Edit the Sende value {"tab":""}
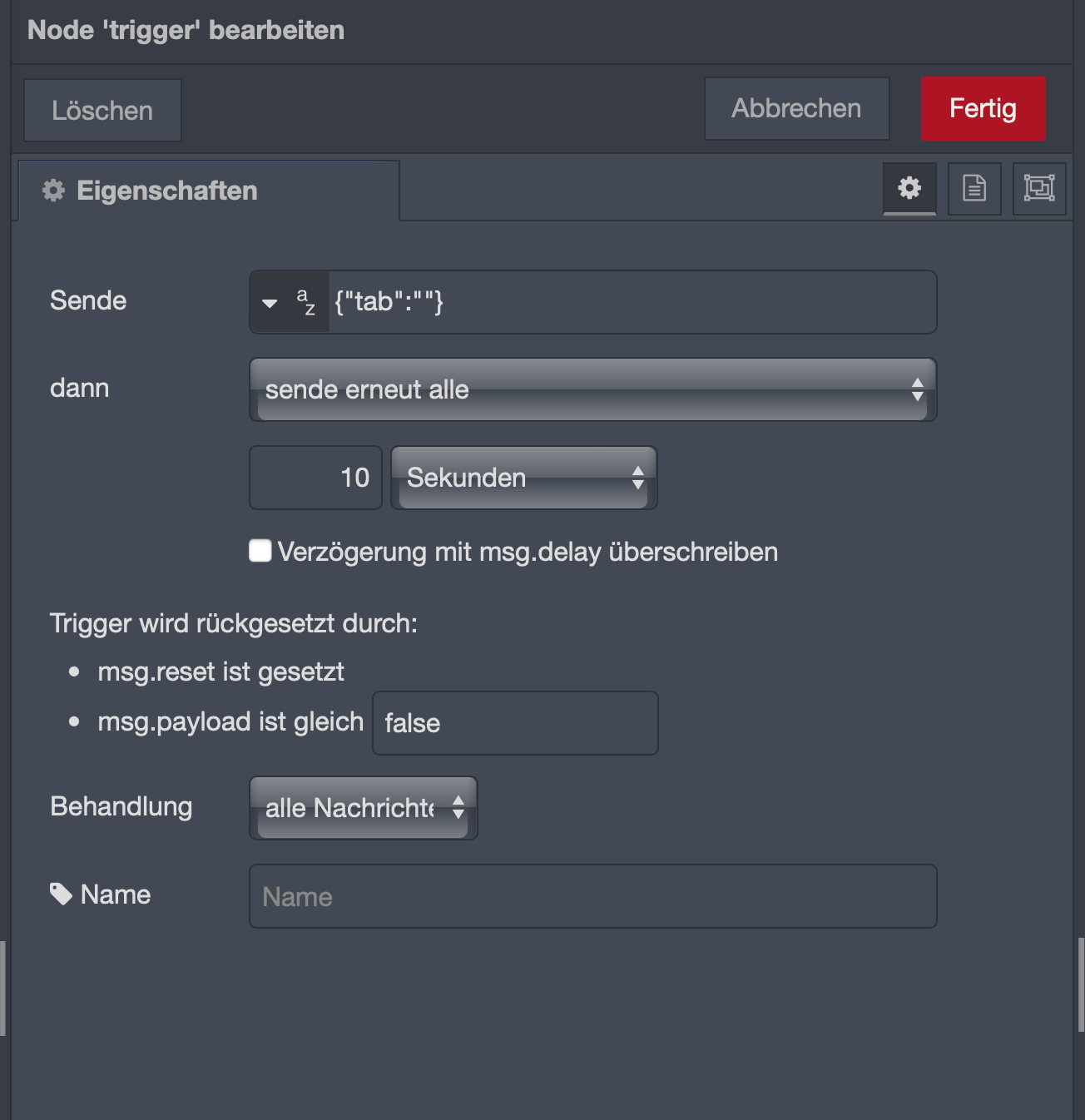The image size is (1085, 1120). [632, 302]
